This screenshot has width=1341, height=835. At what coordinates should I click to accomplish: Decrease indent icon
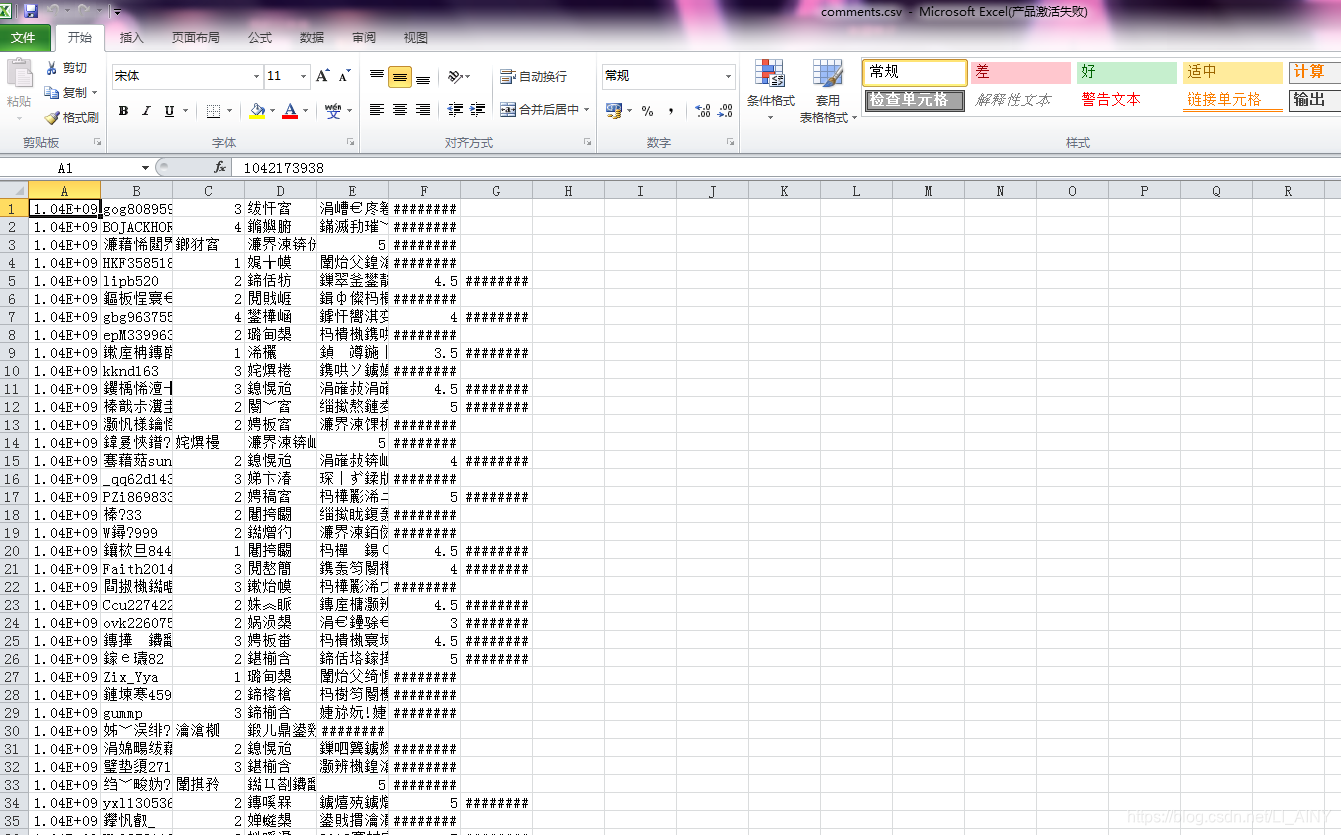455,110
